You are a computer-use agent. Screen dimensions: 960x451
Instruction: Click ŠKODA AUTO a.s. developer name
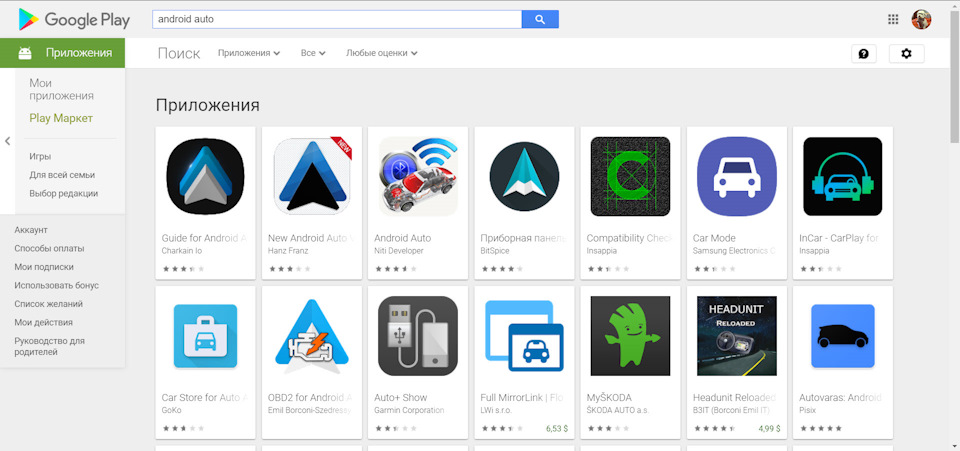click(618, 410)
